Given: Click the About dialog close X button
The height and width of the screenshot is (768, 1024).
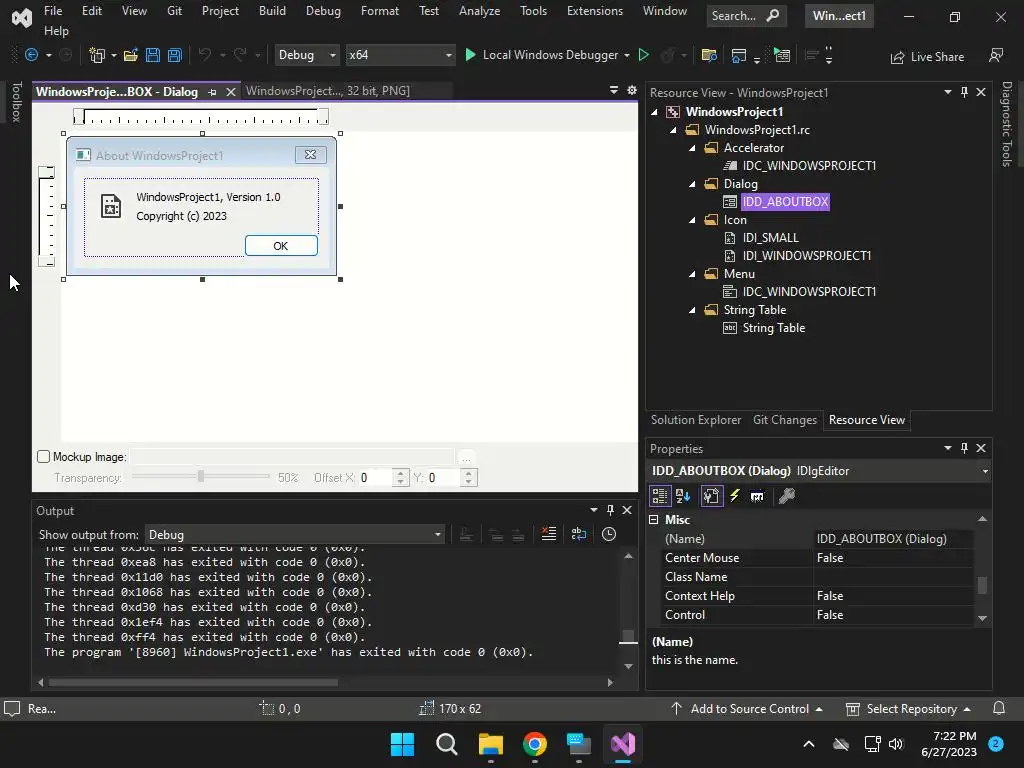Looking at the screenshot, I should 310,155.
